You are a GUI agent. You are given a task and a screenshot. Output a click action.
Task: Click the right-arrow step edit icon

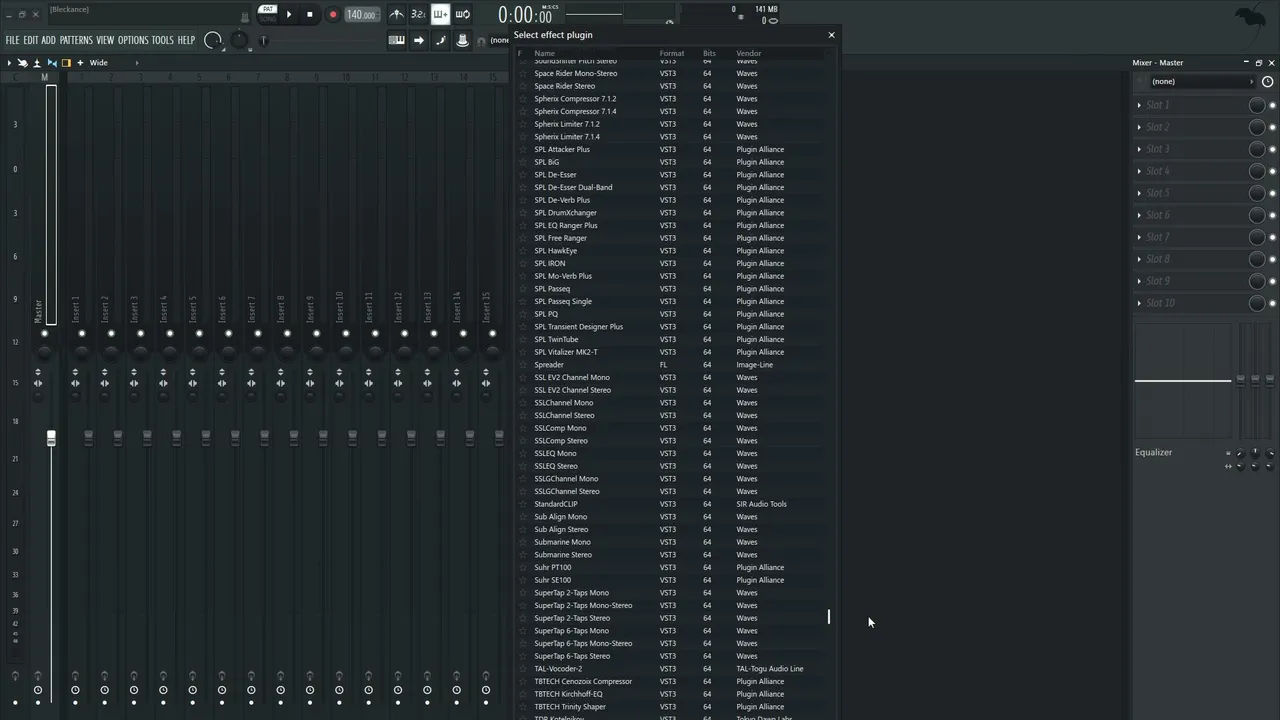pyautogui.click(x=419, y=40)
